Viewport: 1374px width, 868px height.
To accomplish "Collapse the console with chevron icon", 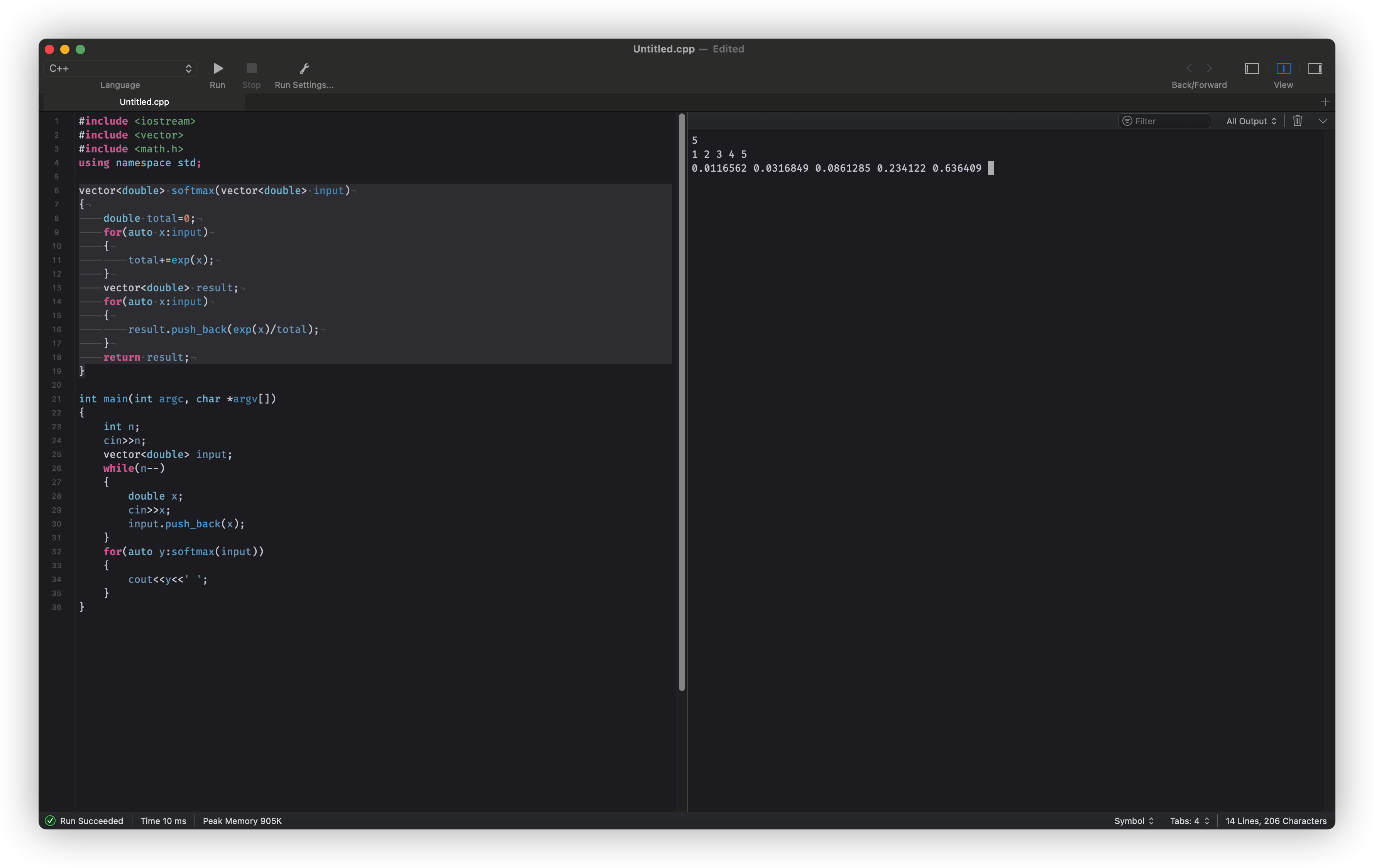I will [1323, 121].
